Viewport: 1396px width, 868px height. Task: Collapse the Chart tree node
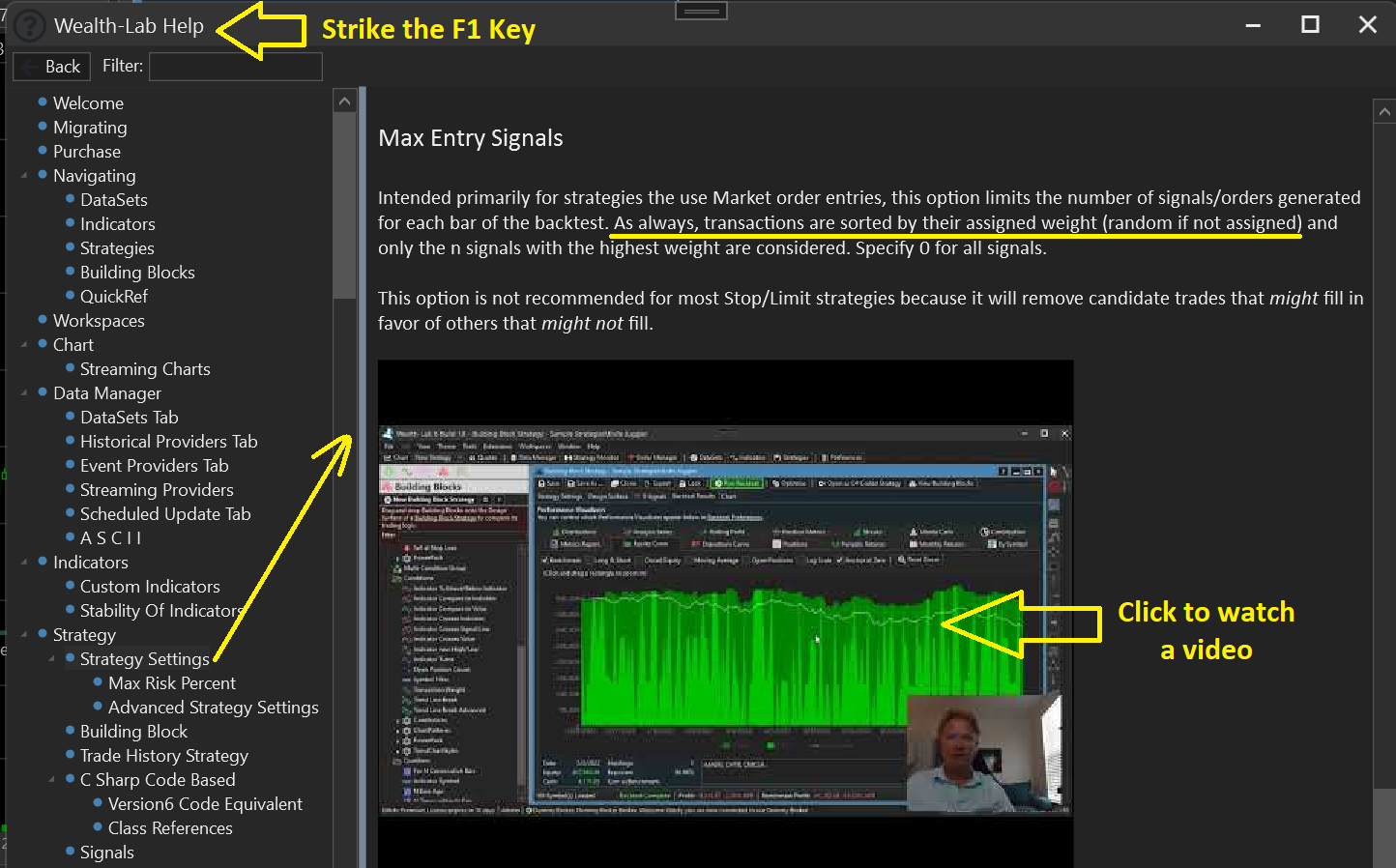click(24, 345)
